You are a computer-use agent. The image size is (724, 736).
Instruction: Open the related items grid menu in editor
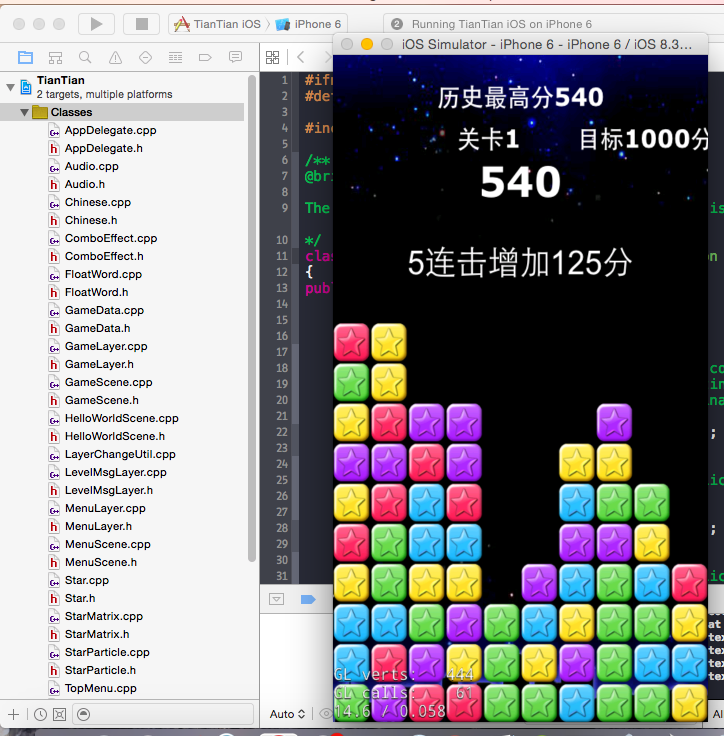[272, 57]
